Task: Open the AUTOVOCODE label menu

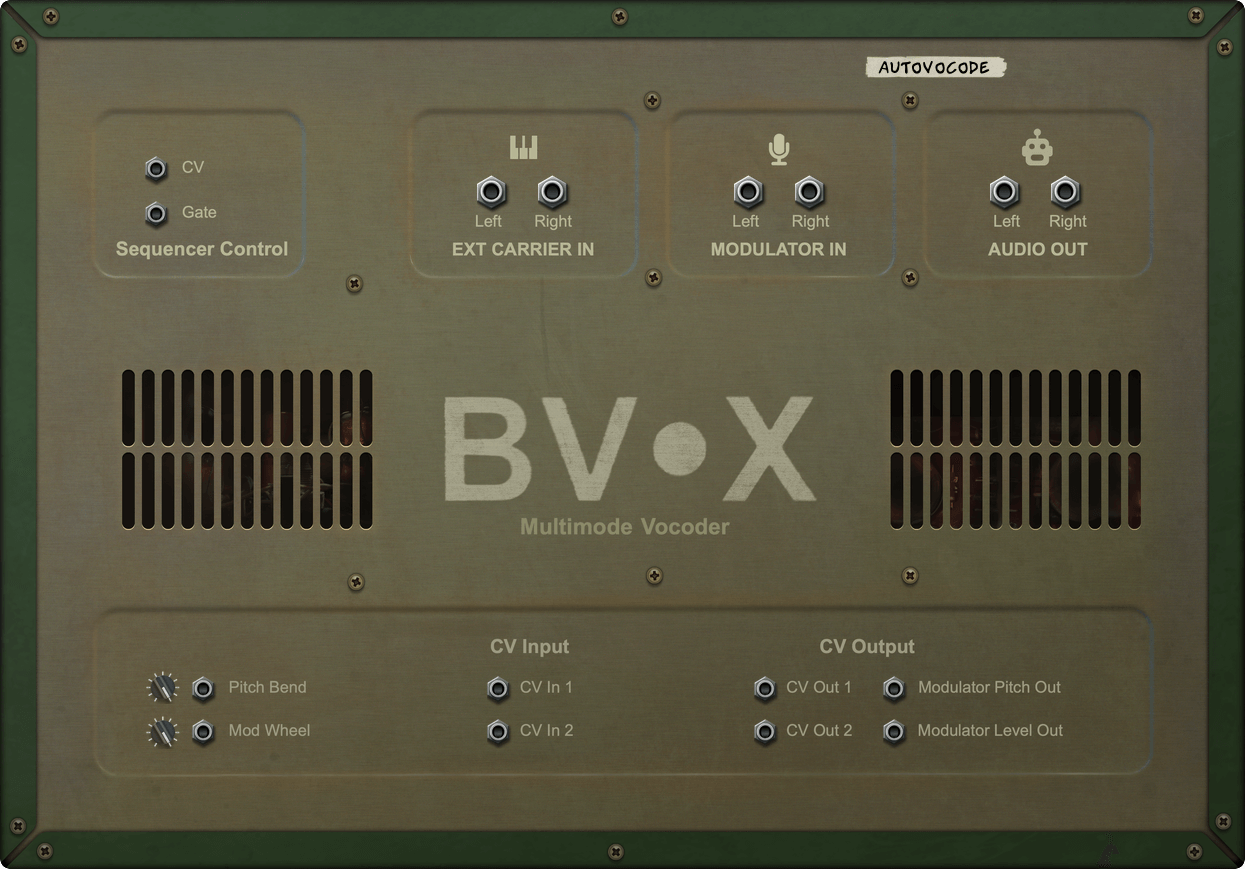Action: click(935, 67)
